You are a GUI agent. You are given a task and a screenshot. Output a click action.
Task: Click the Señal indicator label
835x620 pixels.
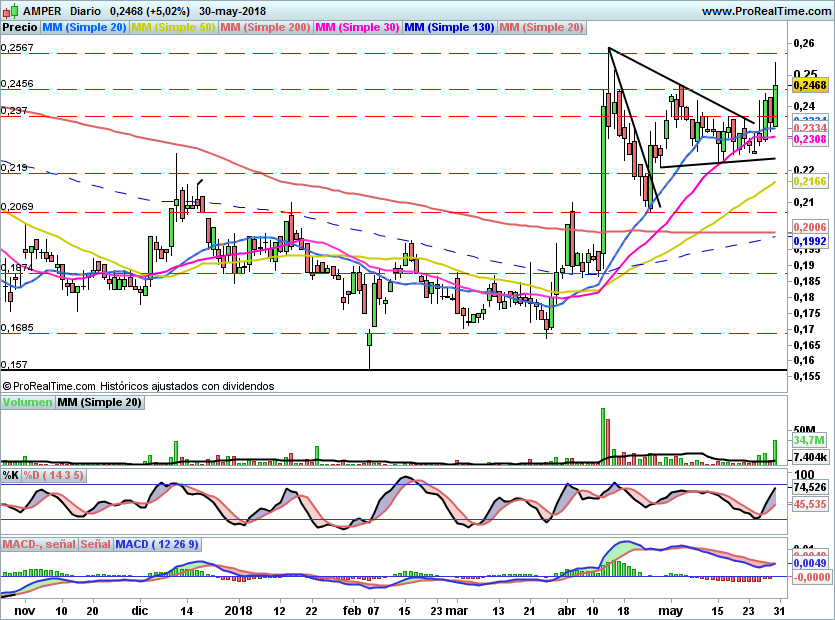95,544
